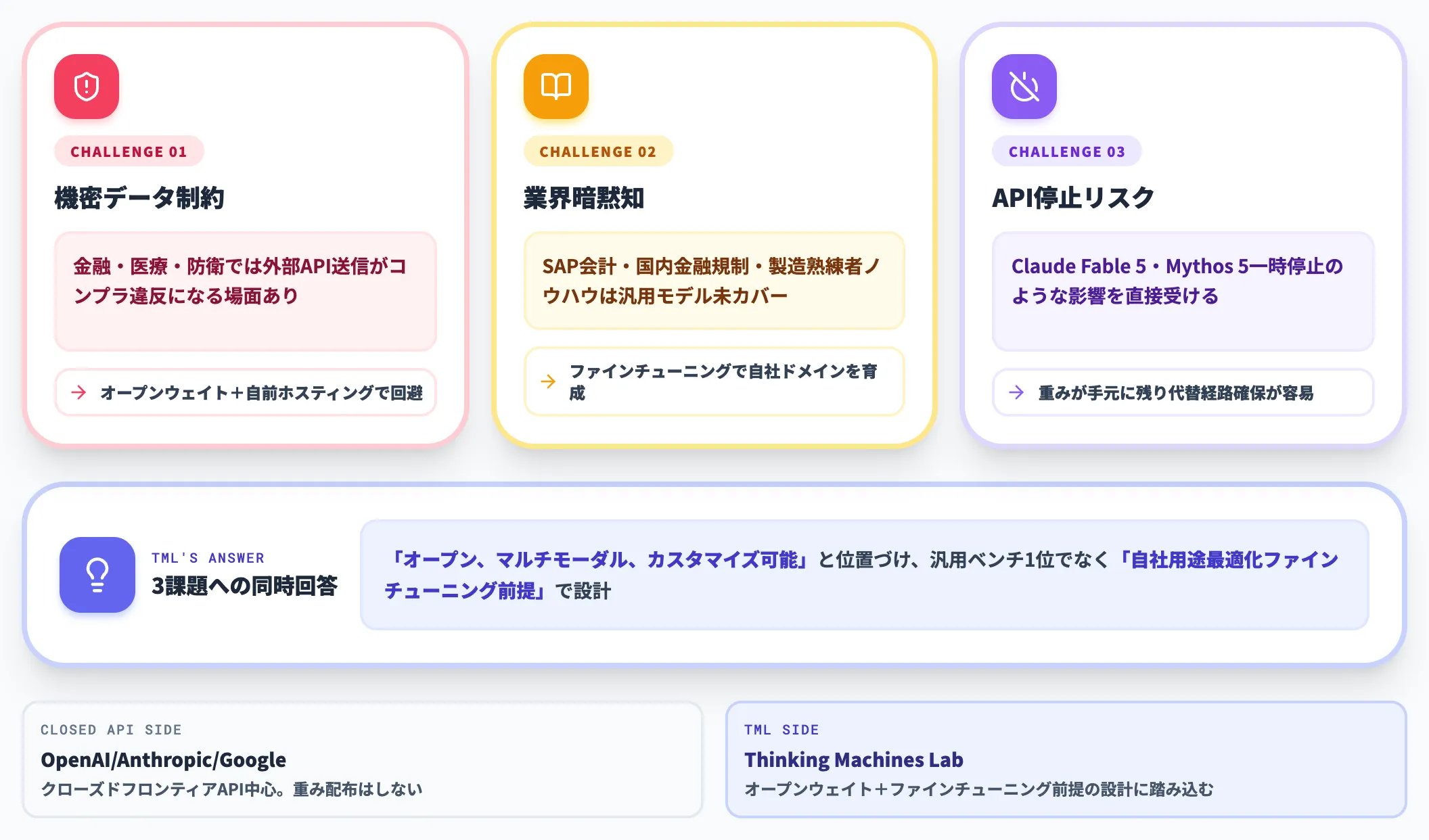Click the API停止リスク heading
The image size is (1429, 840).
(1073, 198)
